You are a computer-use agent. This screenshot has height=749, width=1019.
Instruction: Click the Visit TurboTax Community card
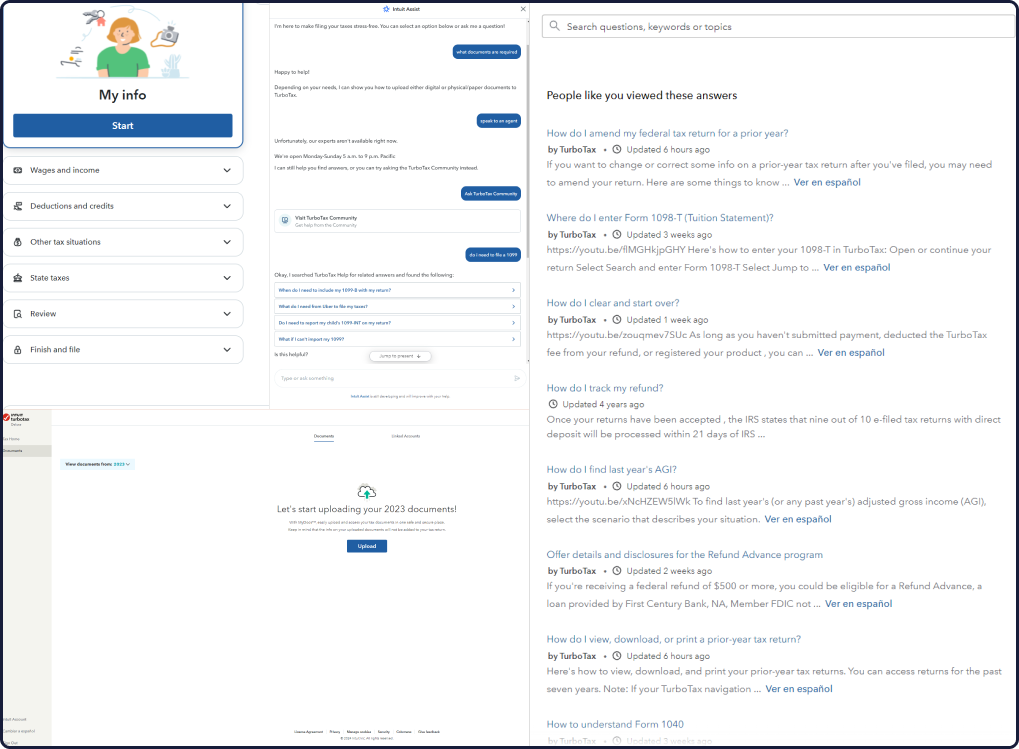tap(397, 221)
